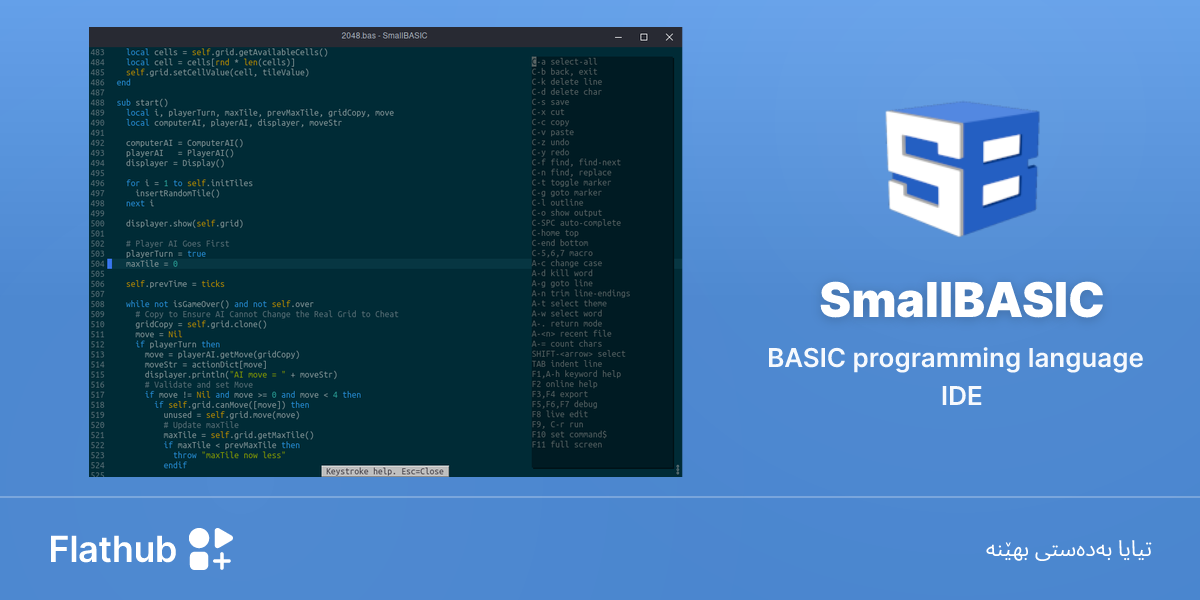Click the "C-c copy" help entry
The image size is (1200, 600).
click(x=550, y=122)
